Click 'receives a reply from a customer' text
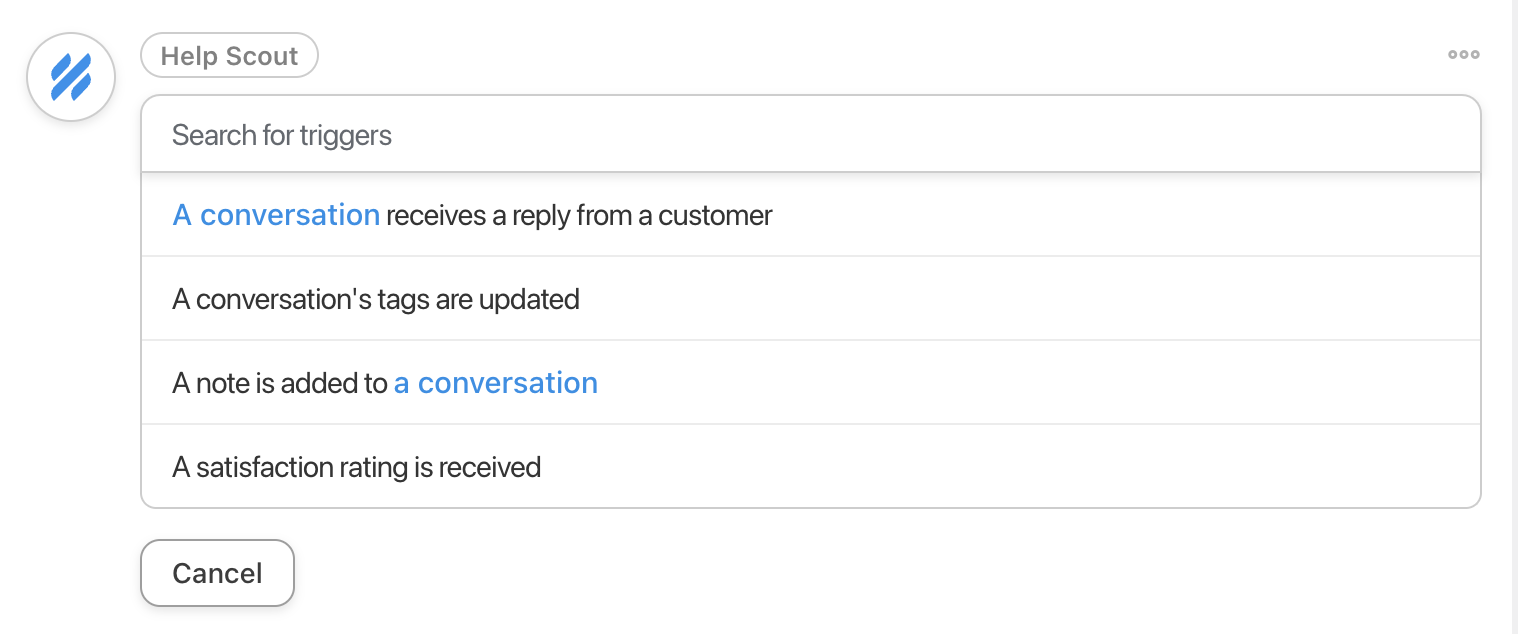Viewport: 1518px width, 634px height. 579,215
